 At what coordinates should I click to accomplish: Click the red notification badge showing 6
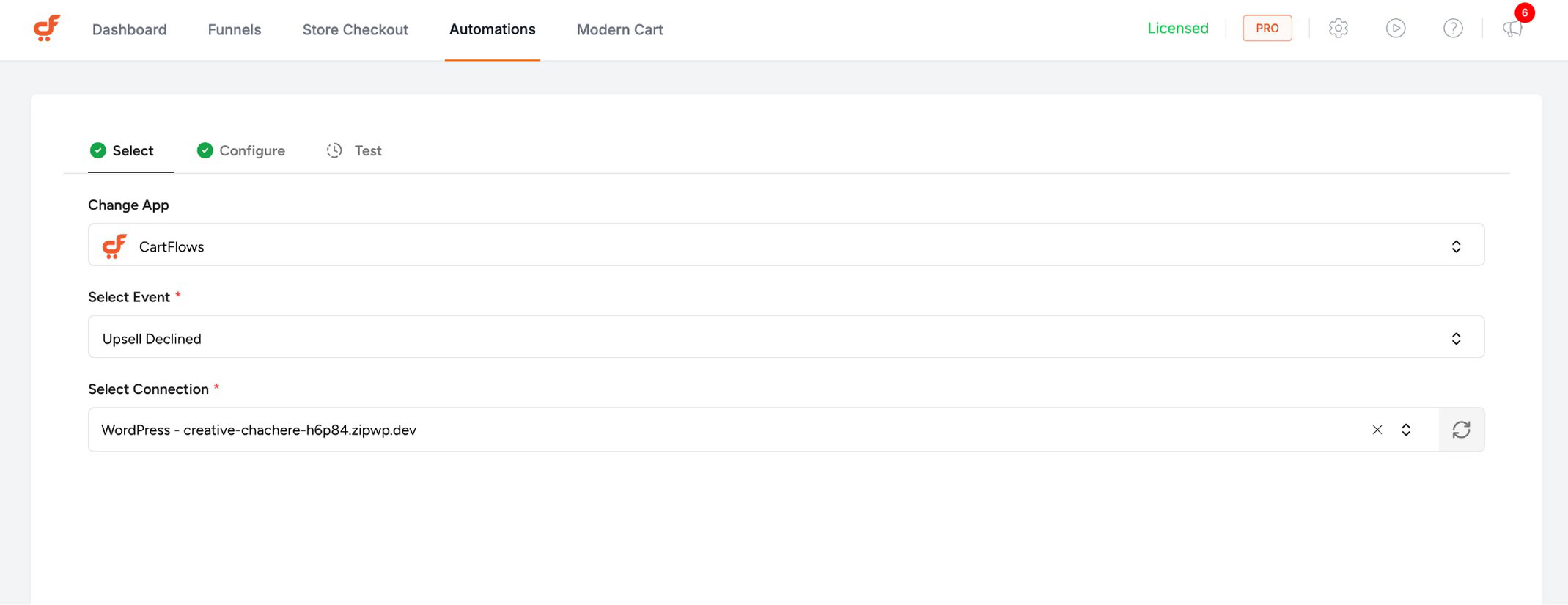1525,12
